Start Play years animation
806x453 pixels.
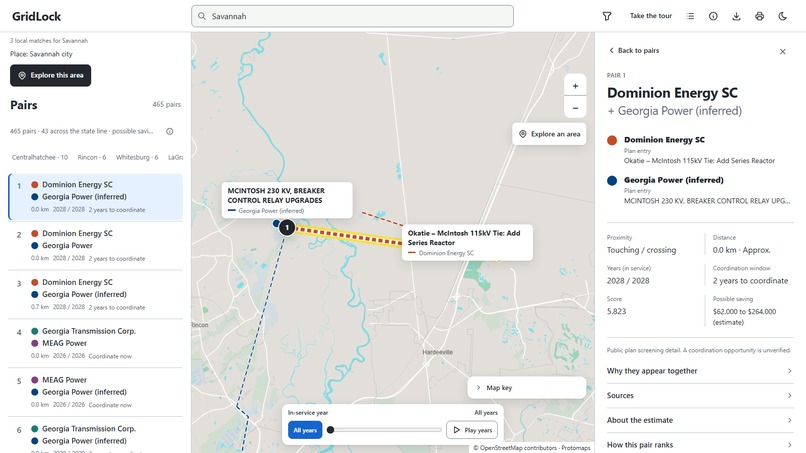coord(472,430)
